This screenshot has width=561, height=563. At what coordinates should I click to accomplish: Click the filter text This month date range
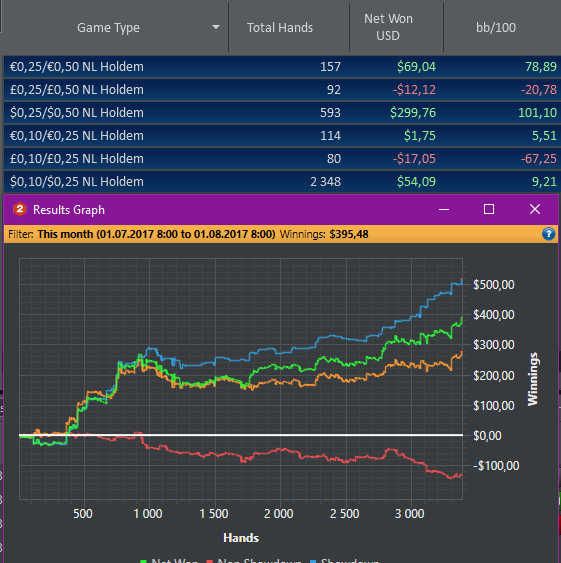156,234
